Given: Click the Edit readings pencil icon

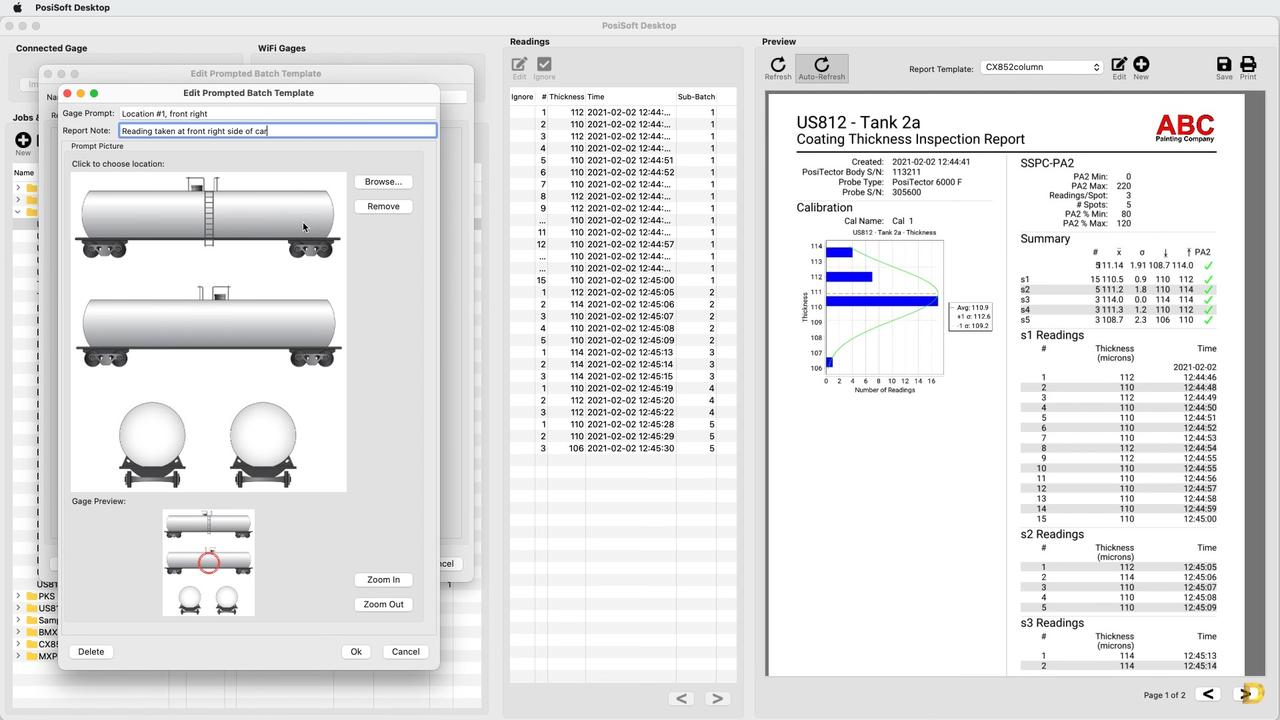Looking at the screenshot, I should click(519, 66).
